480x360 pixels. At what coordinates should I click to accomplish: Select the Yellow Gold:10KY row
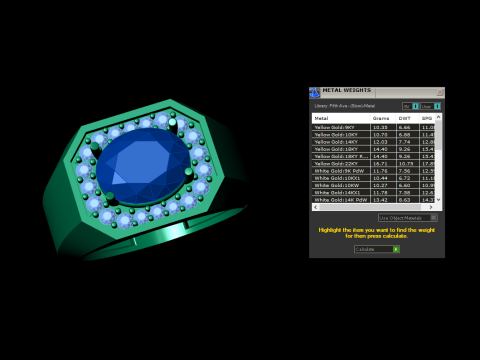(373, 135)
